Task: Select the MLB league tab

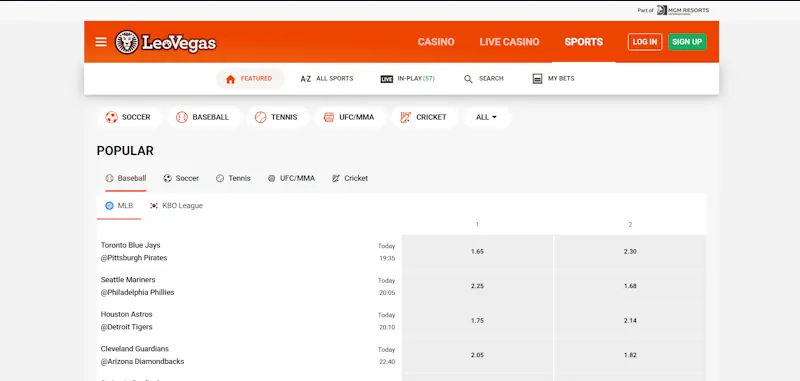Action: (119, 206)
